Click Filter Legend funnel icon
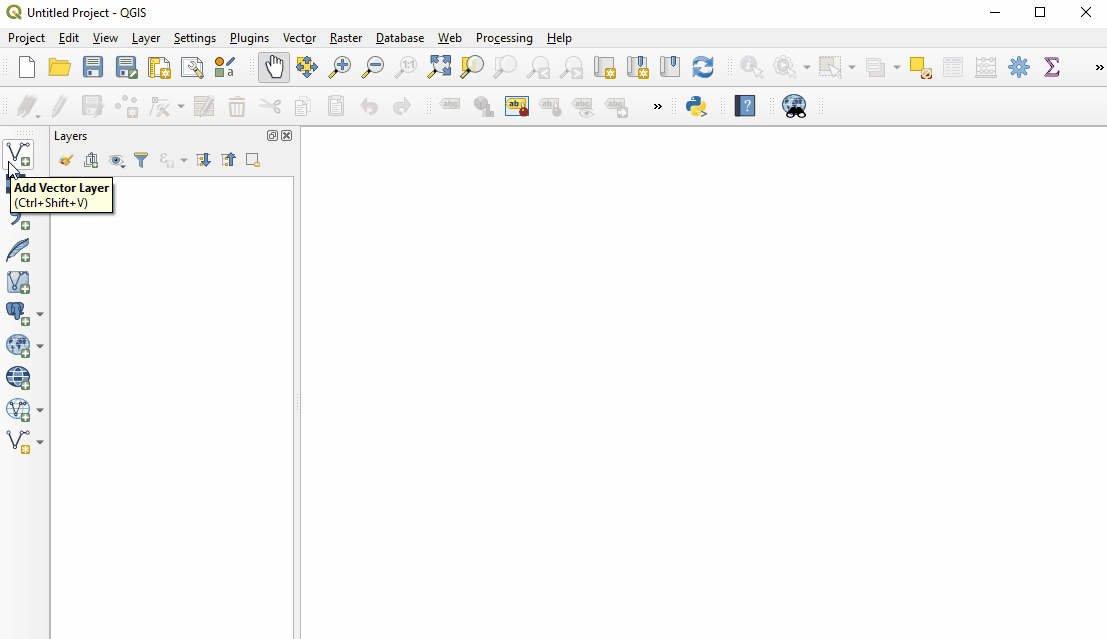1107x639 pixels. 141,160
